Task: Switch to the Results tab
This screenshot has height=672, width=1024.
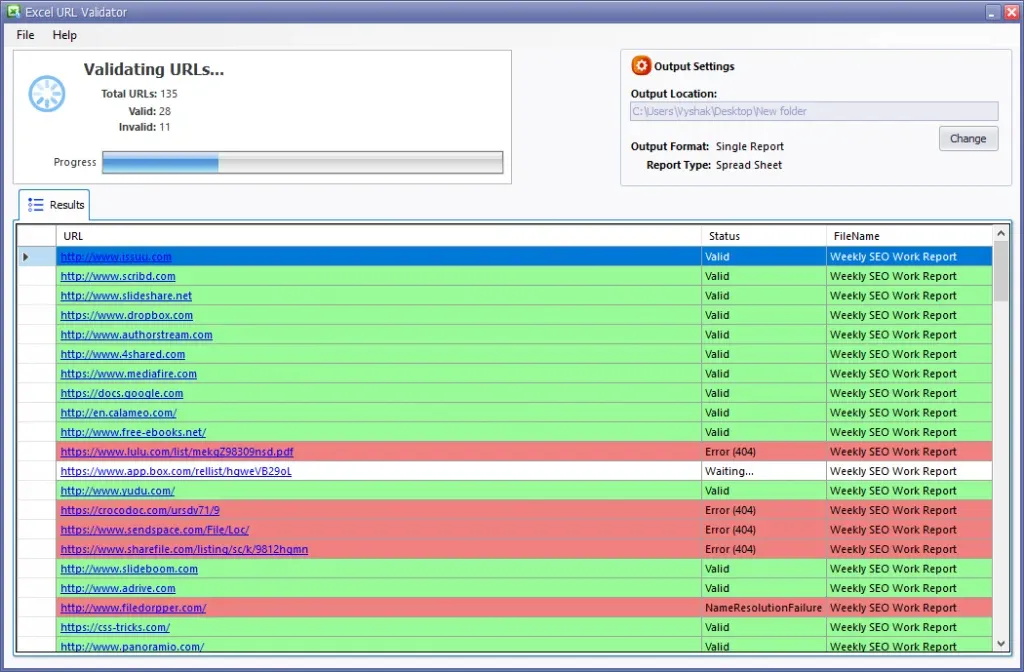Action: 63,204
